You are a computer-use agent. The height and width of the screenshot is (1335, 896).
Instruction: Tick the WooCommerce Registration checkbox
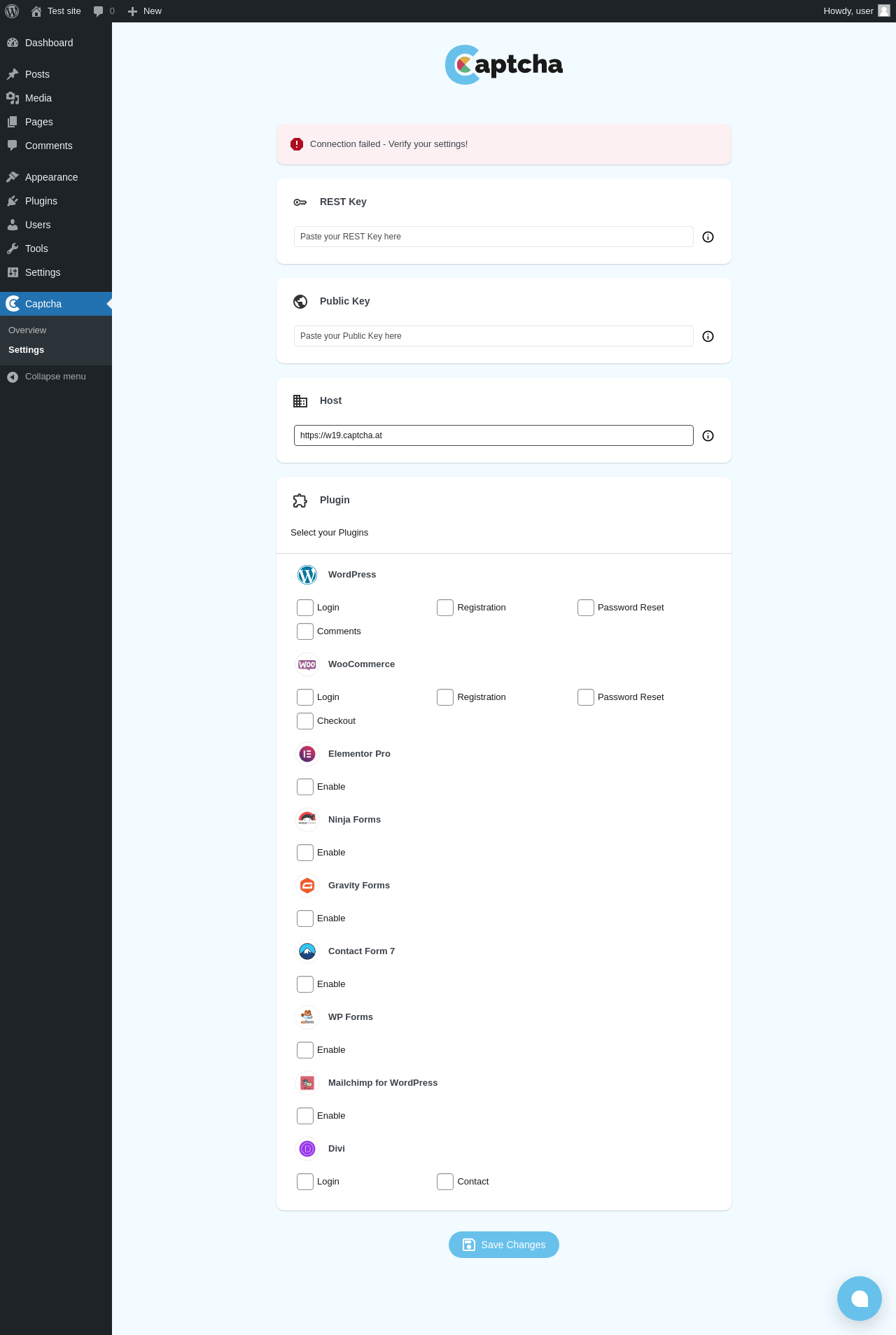445,697
